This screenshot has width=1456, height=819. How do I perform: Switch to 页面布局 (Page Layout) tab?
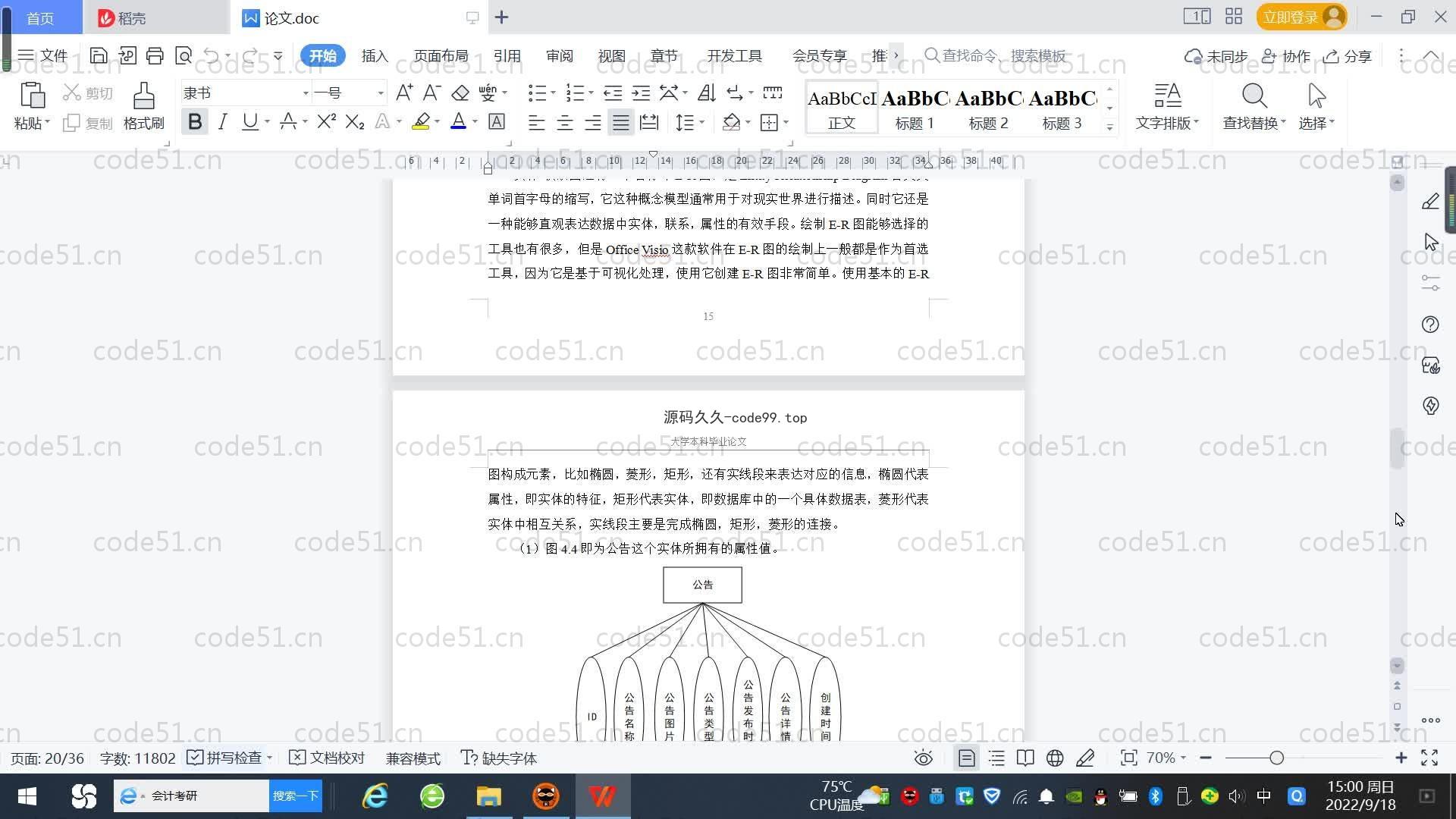tap(441, 56)
